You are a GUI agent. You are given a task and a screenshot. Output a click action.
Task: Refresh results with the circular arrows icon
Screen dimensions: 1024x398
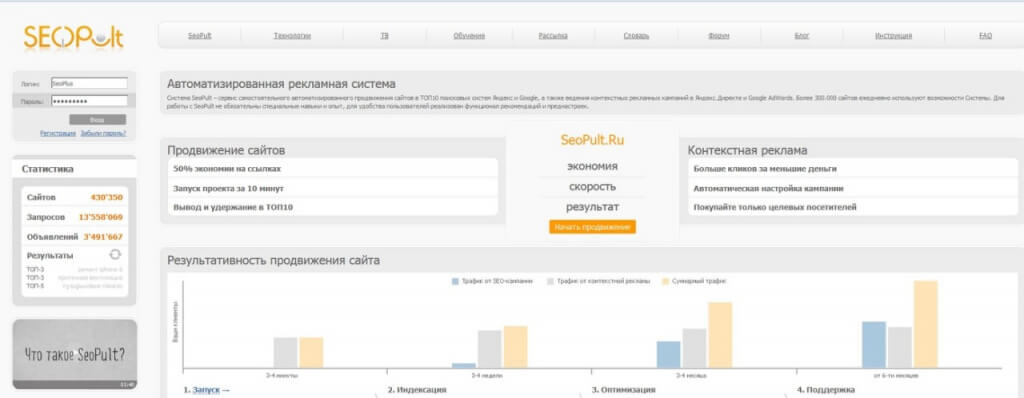coord(115,254)
